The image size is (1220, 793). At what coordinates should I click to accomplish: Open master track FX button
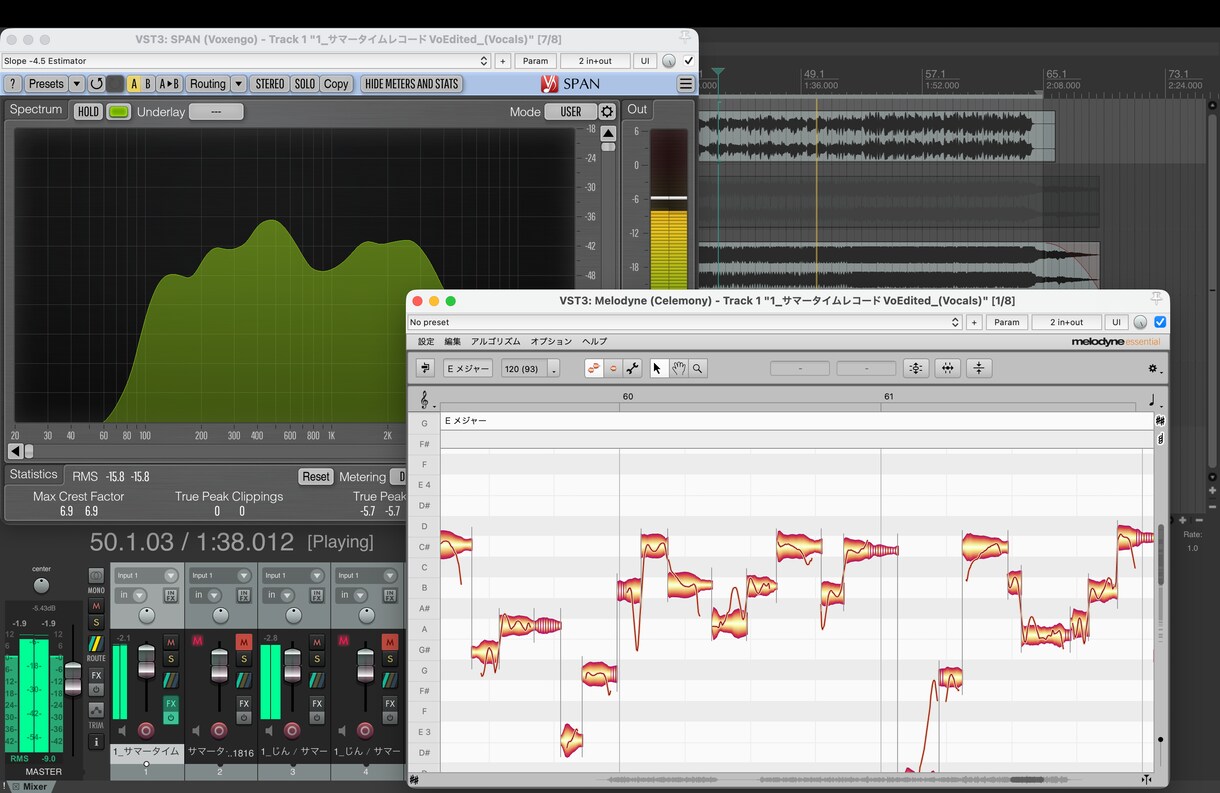96,676
